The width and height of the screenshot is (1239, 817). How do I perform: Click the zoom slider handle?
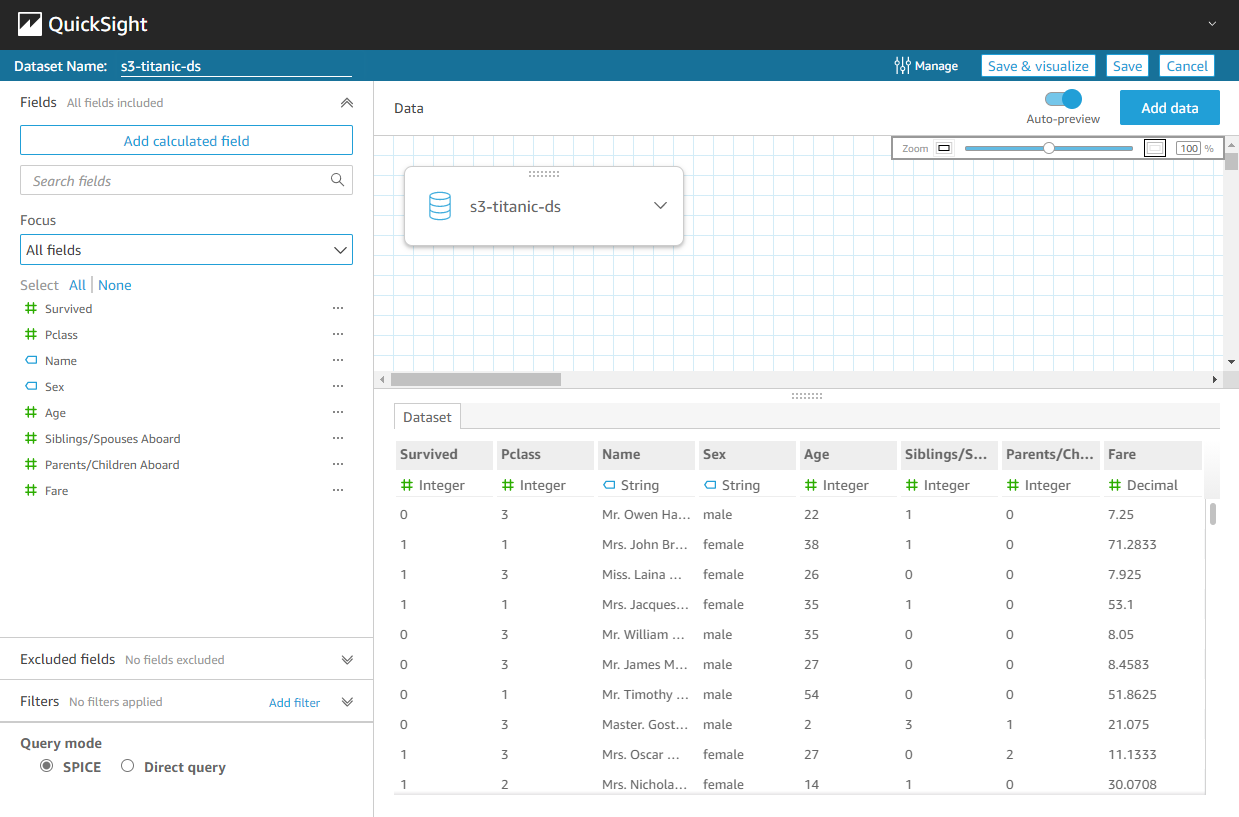1049,148
